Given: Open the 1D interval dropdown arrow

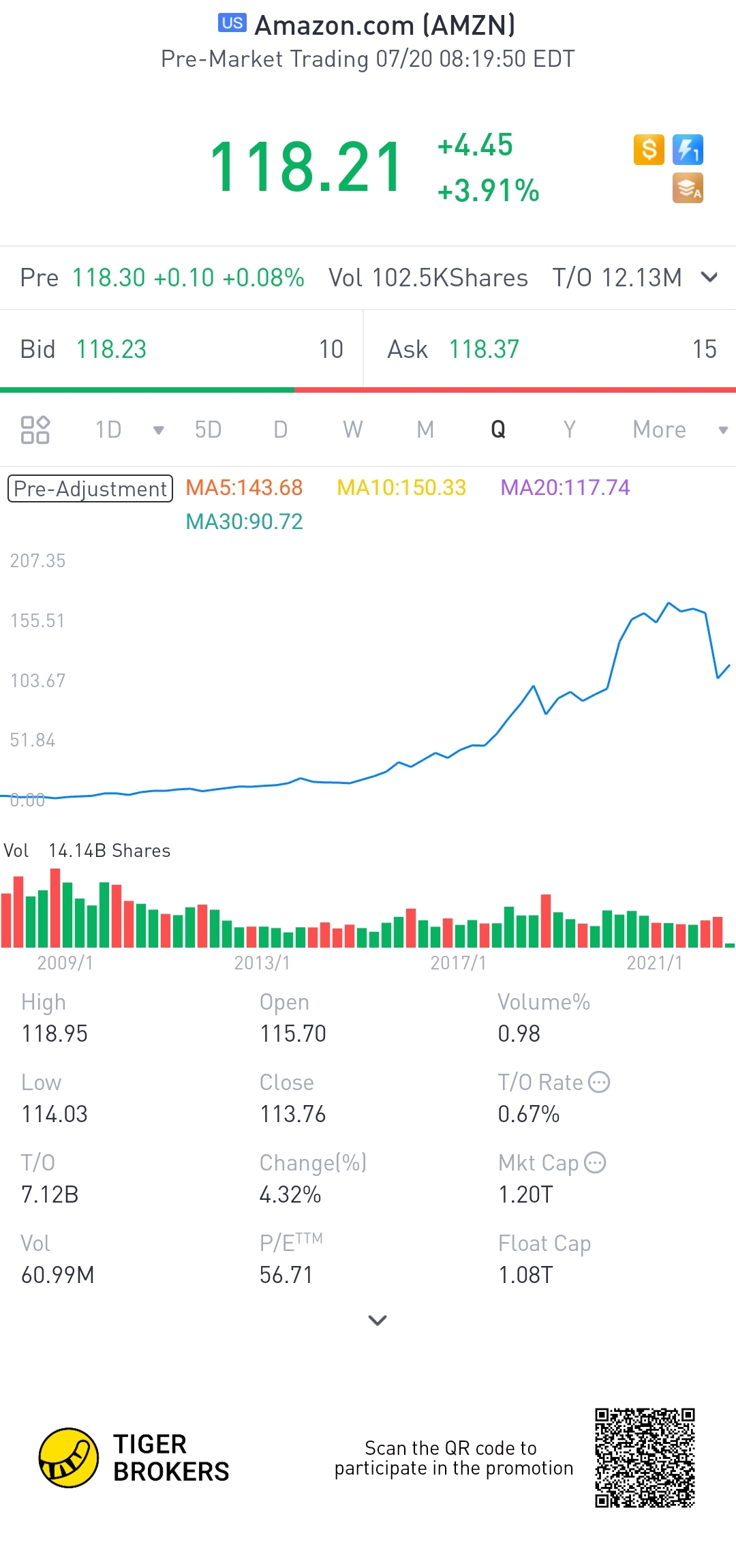Looking at the screenshot, I should tap(159, 430).
